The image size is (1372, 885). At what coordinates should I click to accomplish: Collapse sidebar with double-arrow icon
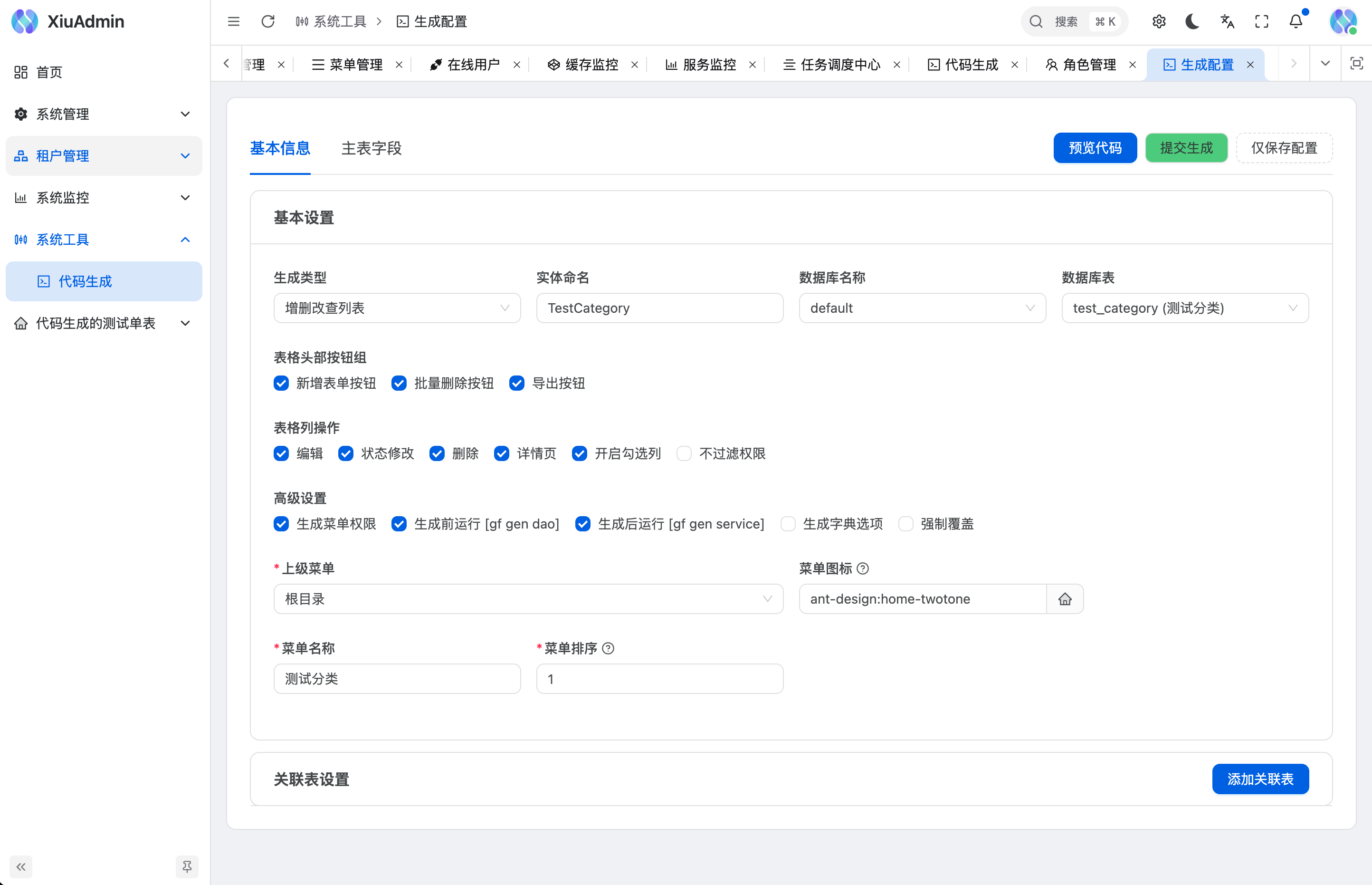(x=21, y=866)
